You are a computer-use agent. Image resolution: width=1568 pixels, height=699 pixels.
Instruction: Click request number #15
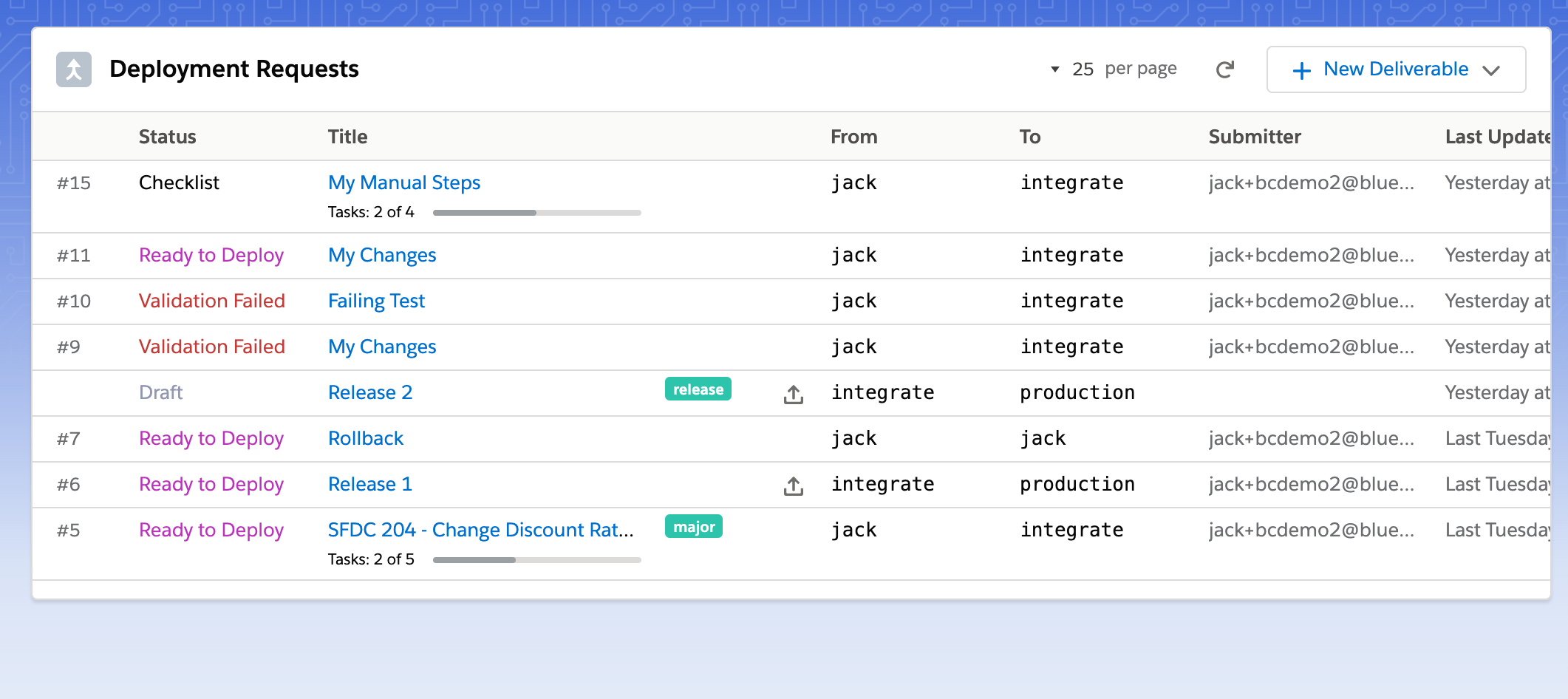point(74,183)
